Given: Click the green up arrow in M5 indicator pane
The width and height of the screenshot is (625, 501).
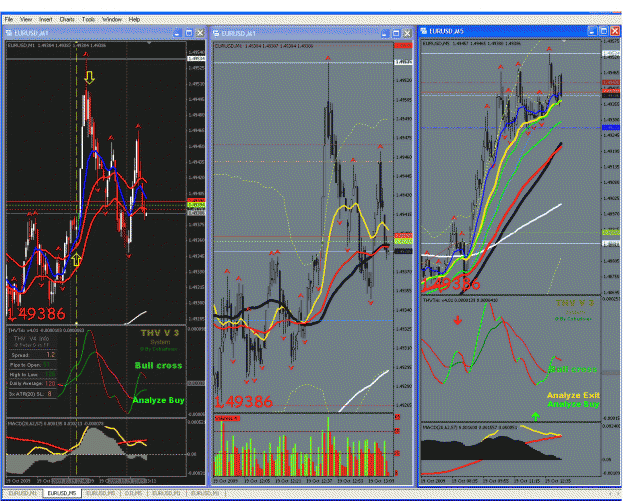Looking at the screenshot, I should click(536, 417).
